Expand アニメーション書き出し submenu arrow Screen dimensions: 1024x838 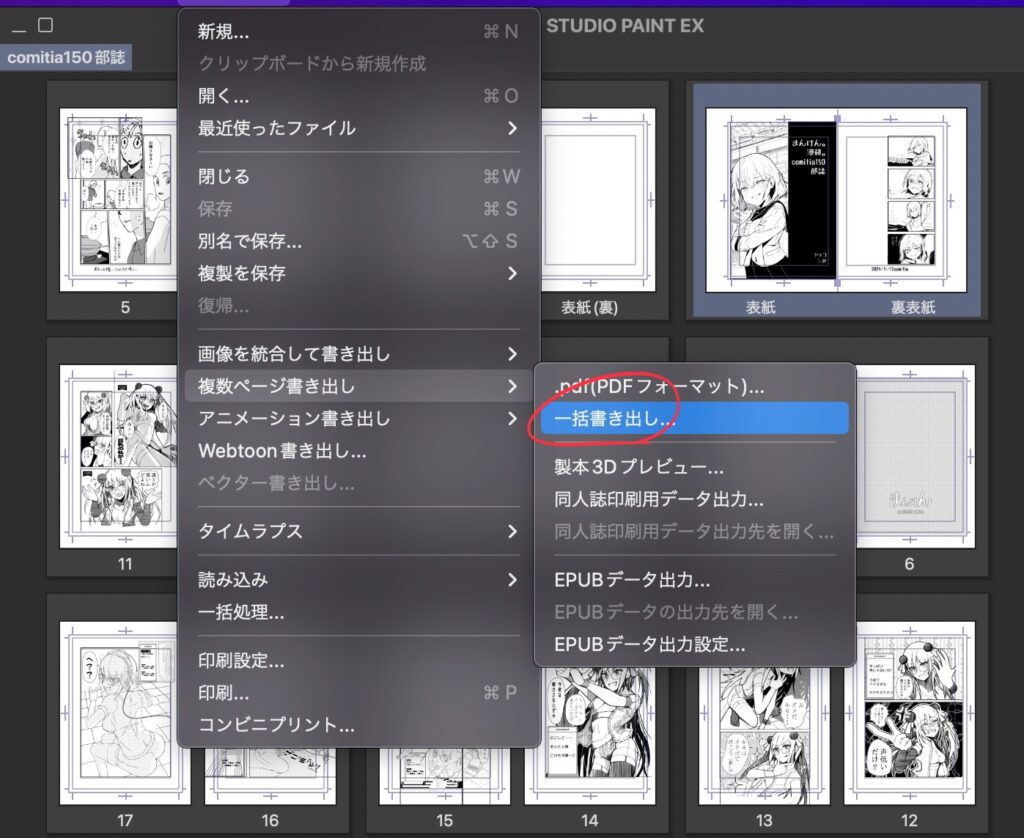(513, 418)
